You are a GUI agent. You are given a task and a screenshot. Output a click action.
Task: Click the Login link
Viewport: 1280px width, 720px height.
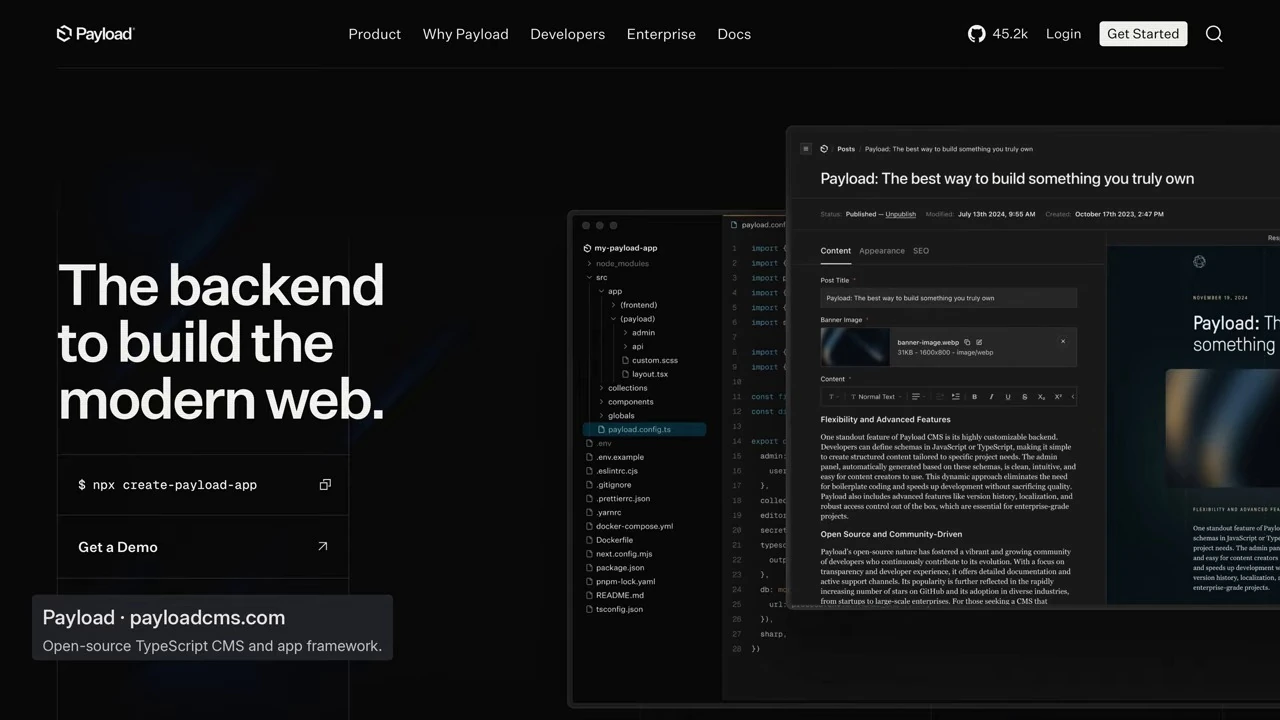1064,34
